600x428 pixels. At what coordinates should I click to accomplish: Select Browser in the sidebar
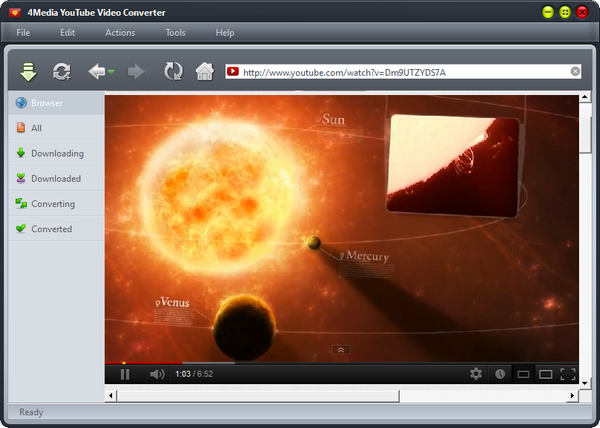pos(47,103)
